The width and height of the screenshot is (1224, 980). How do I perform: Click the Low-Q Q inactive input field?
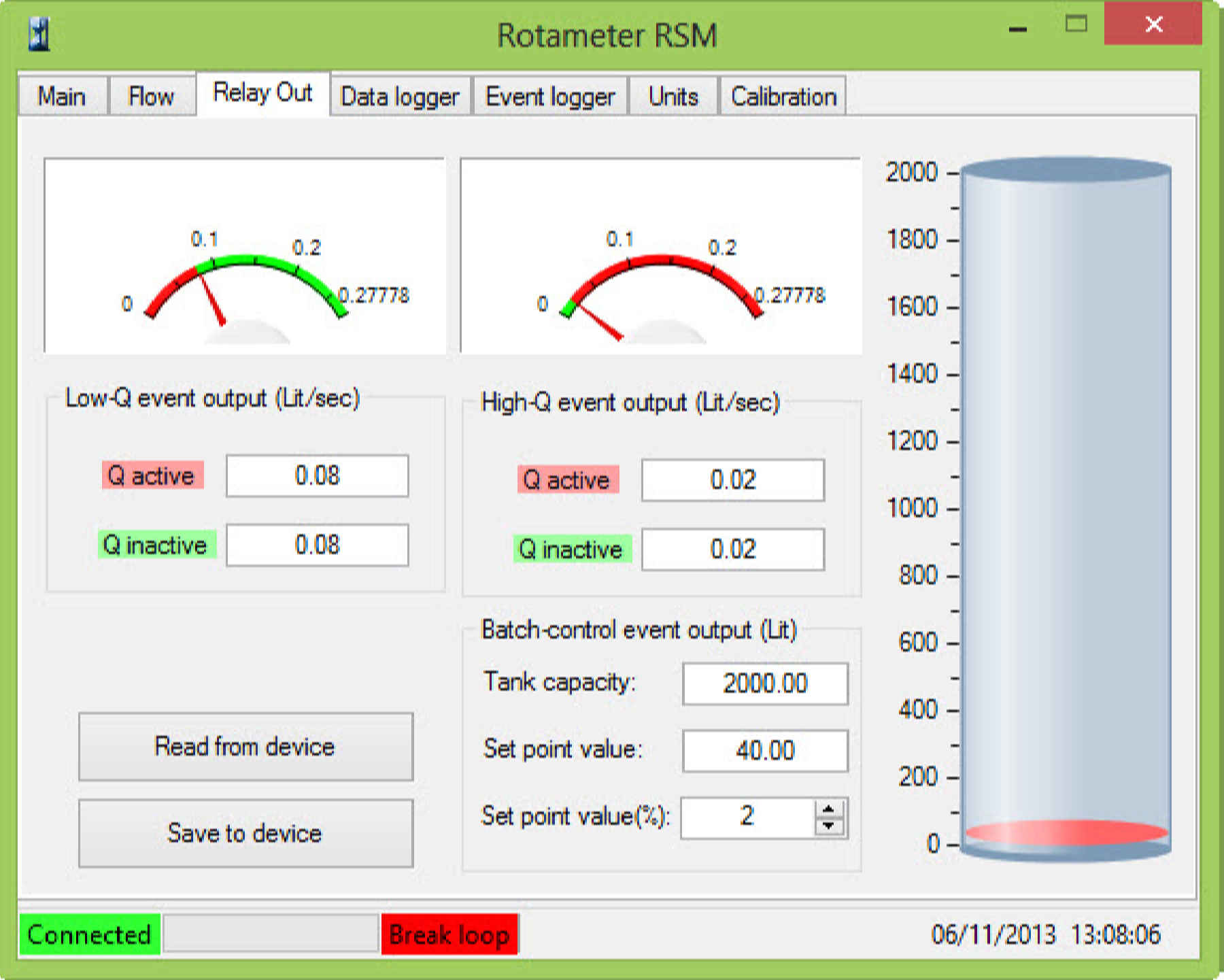[317, 545]
